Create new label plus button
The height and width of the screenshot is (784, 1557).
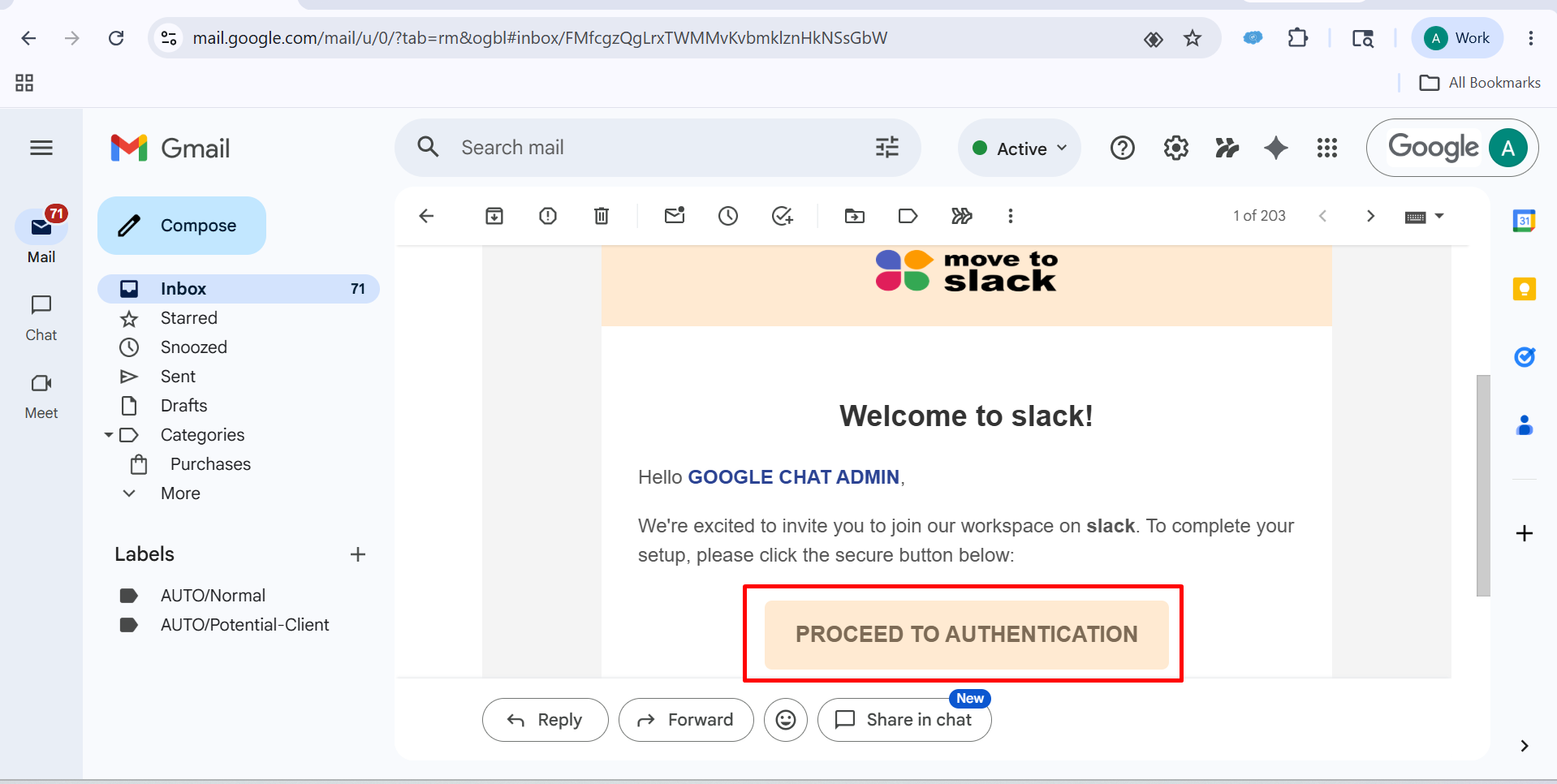pyautogui.click(x=358, y=554)
